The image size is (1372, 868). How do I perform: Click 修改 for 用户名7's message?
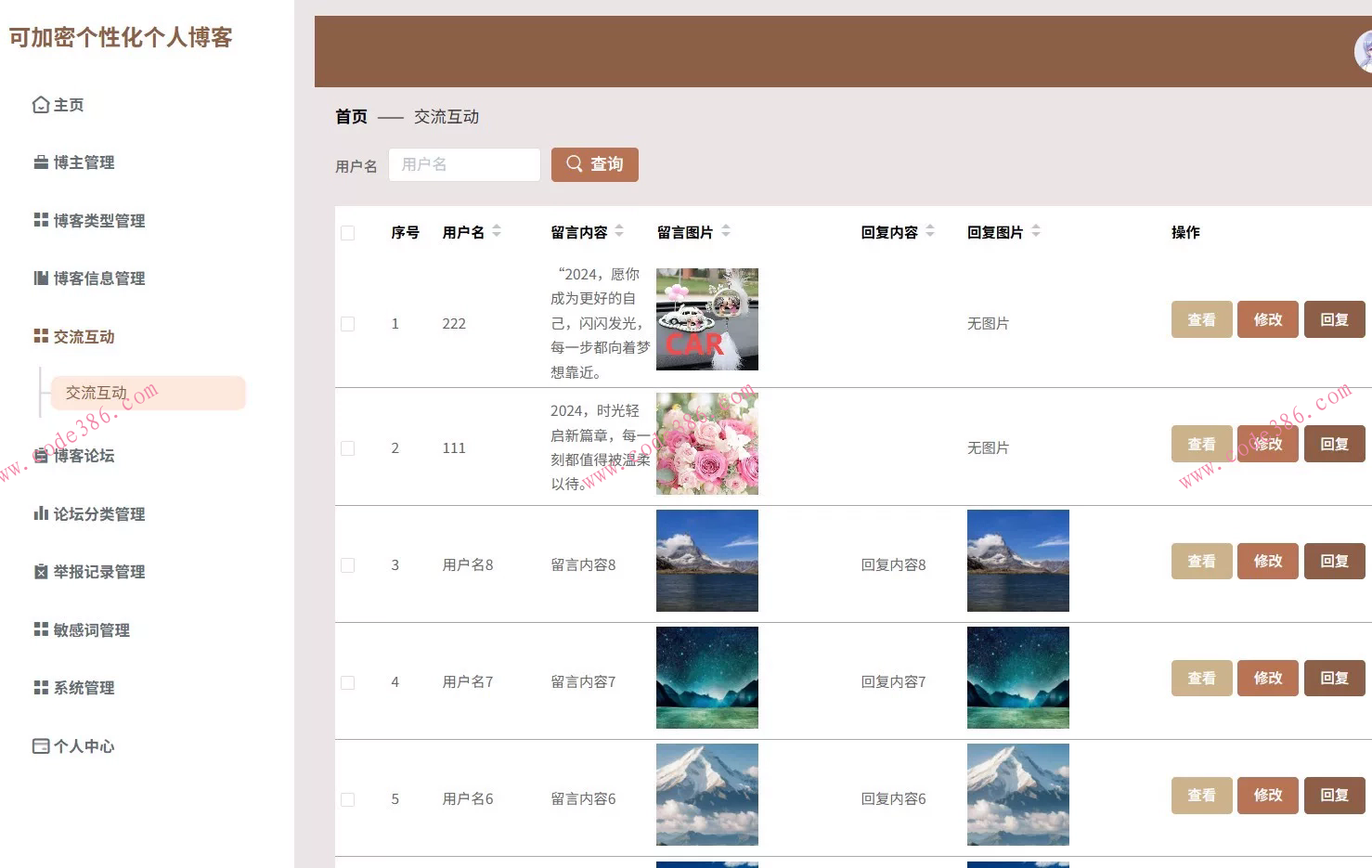pyautogui.click(x=1267, y=678)
